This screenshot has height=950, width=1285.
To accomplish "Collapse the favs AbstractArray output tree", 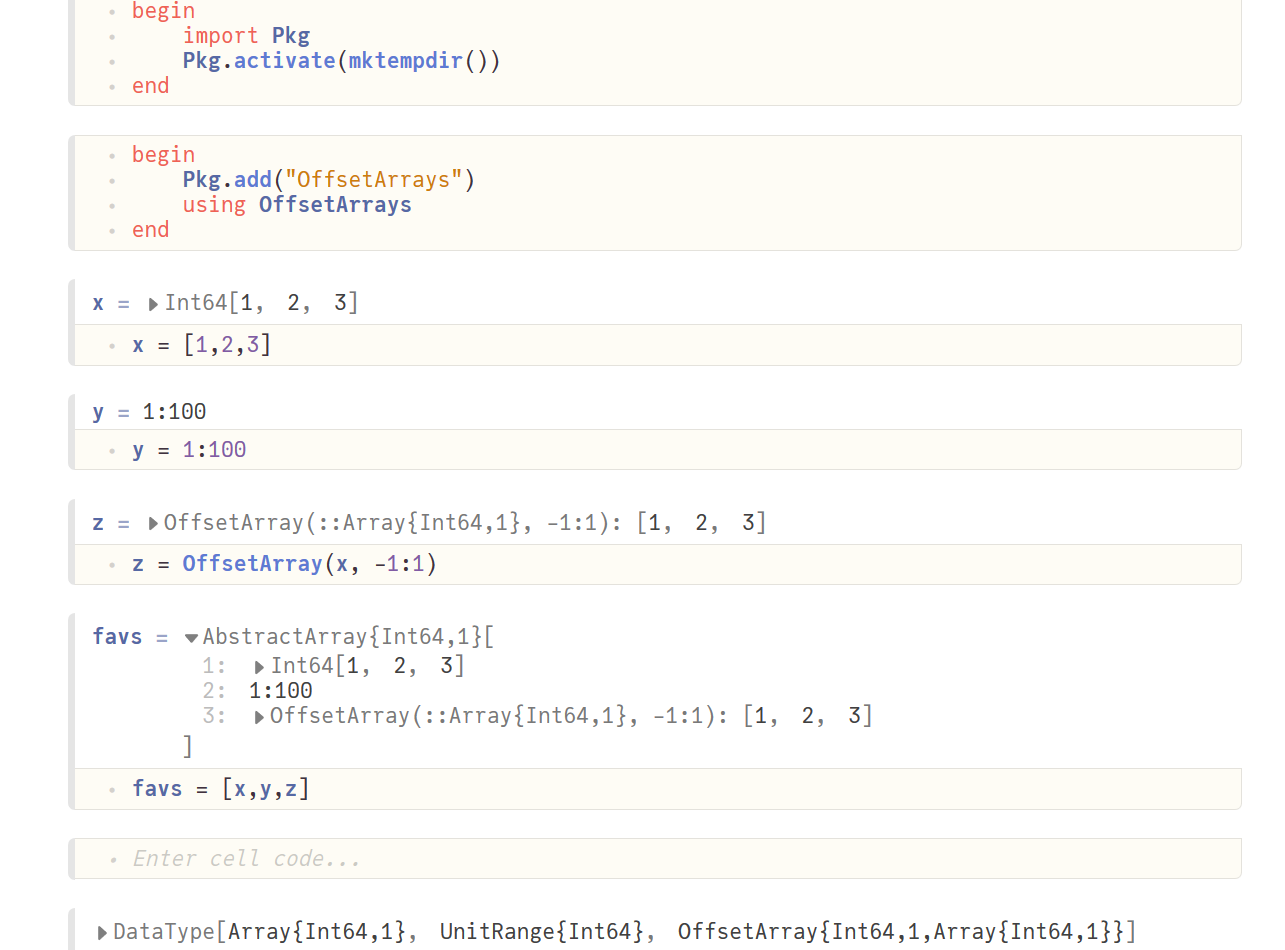I will (x=191, y=638).
